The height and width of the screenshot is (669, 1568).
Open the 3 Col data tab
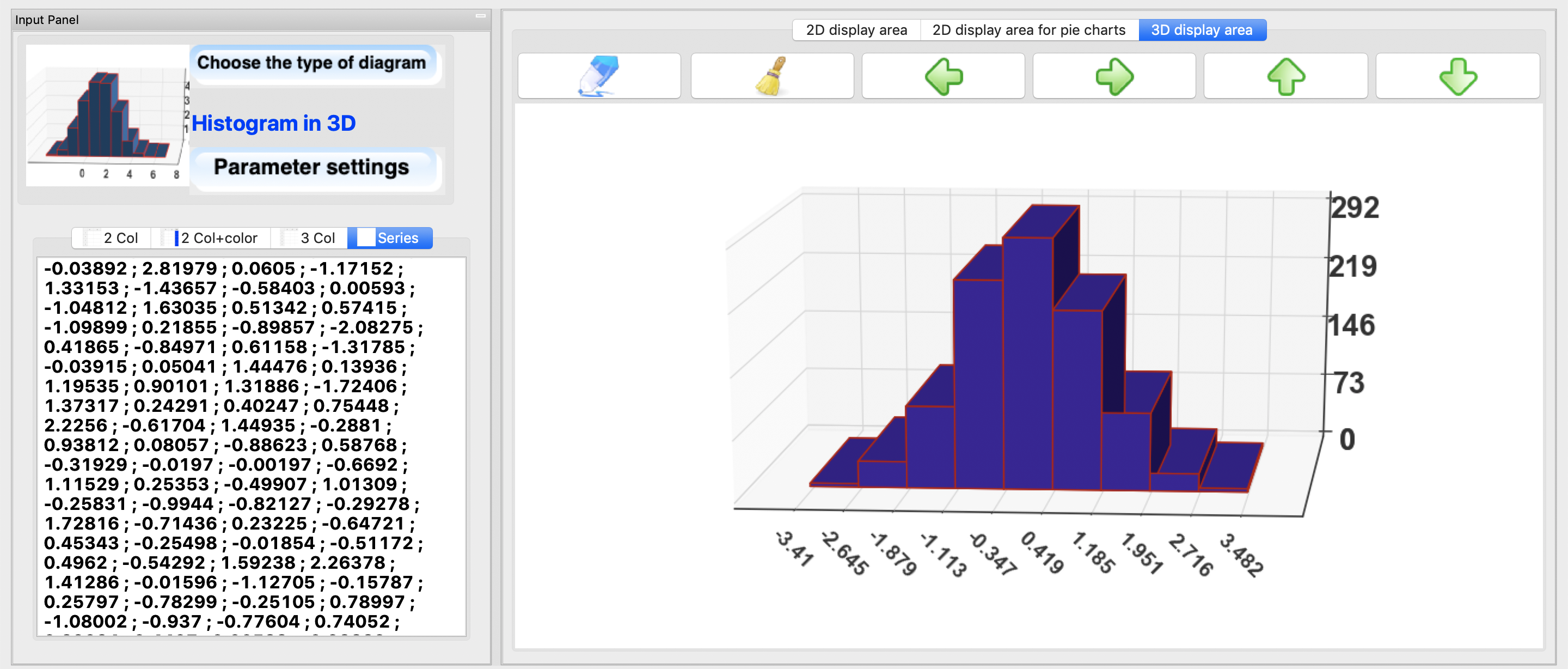pyautogui.click(x=309, y=238)
